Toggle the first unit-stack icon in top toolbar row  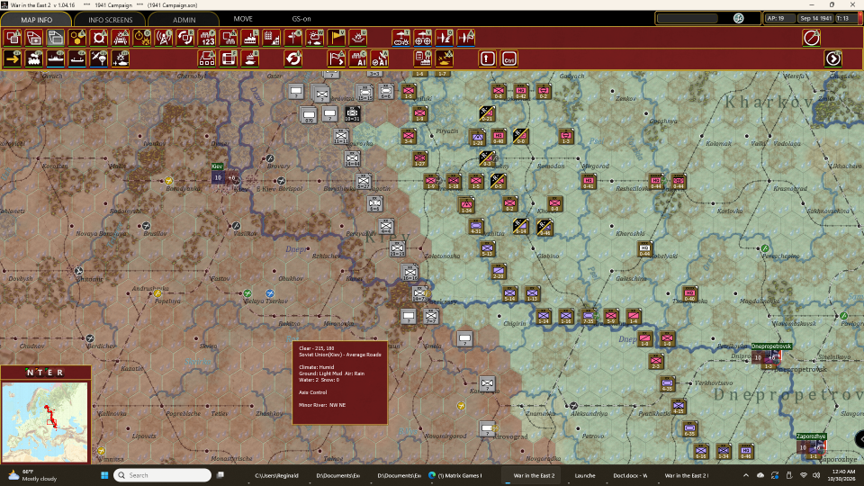point(13,38)
